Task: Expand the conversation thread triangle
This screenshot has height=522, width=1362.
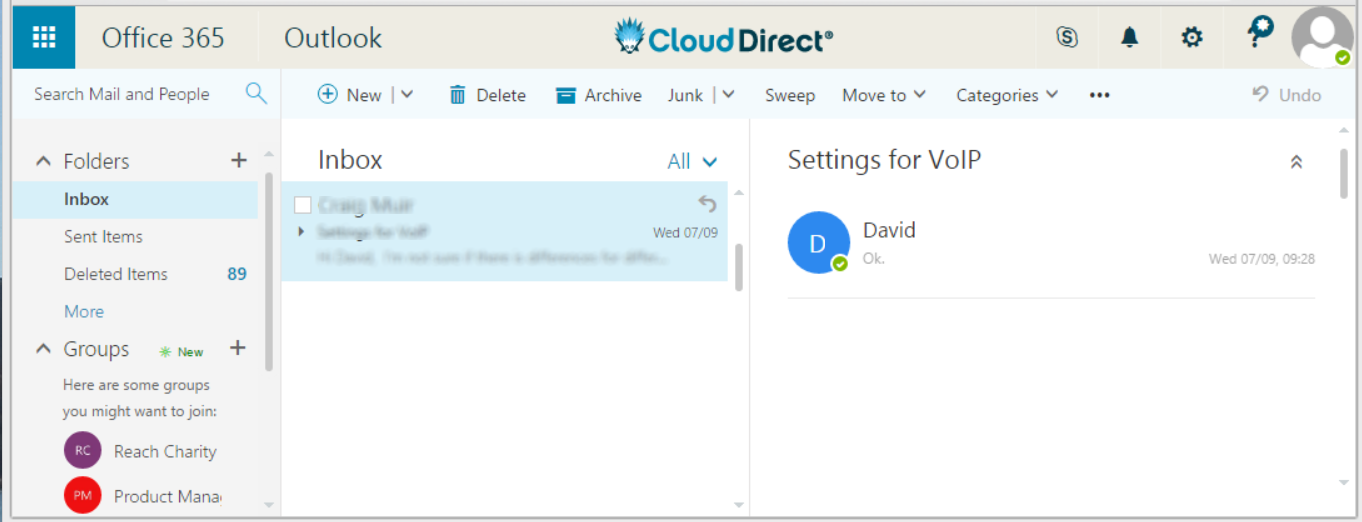Action: (302, 232)
